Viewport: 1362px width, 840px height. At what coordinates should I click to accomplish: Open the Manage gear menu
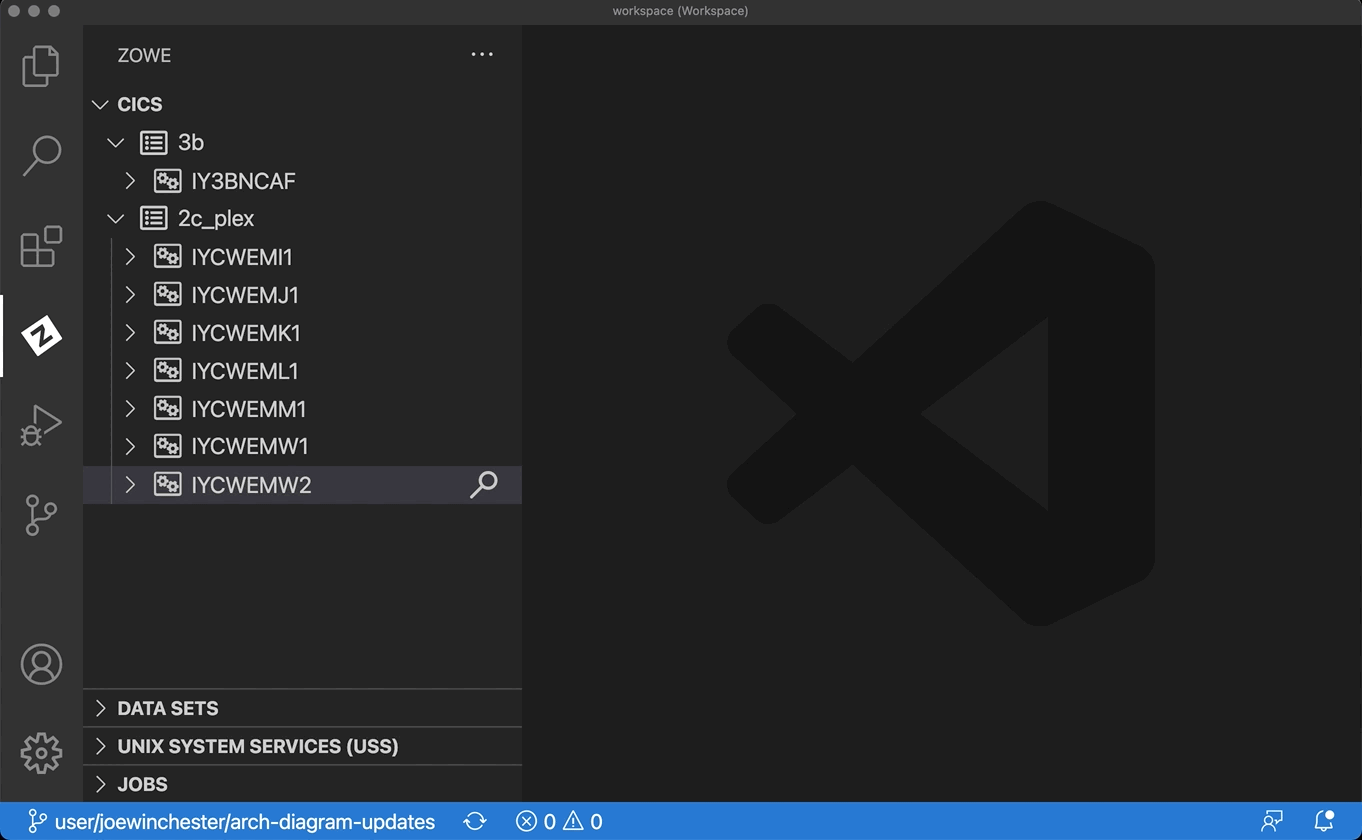pos(41,753)
